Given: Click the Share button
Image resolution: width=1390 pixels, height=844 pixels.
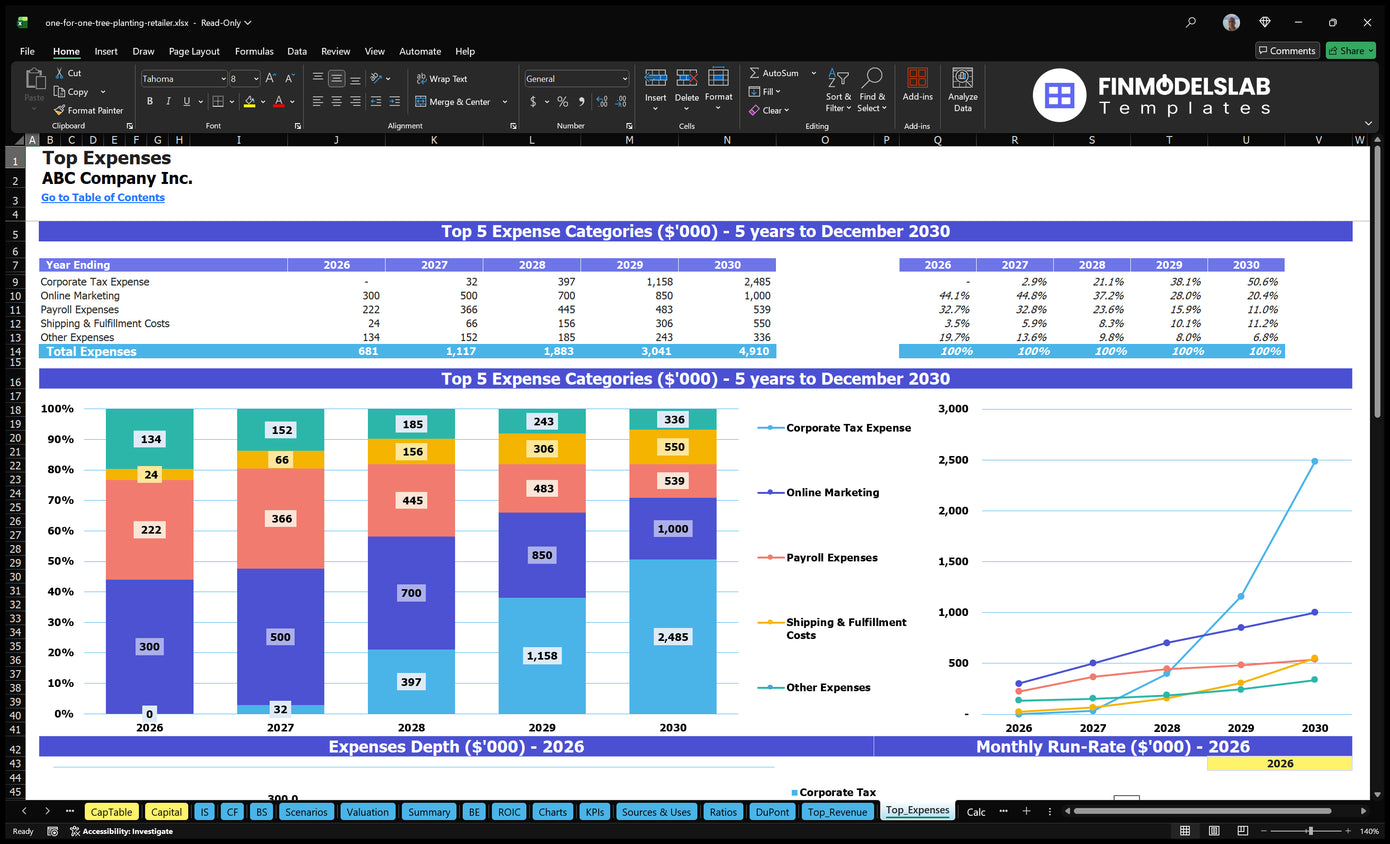Looking at the screenshot, I should click(x=1349, y=50).
